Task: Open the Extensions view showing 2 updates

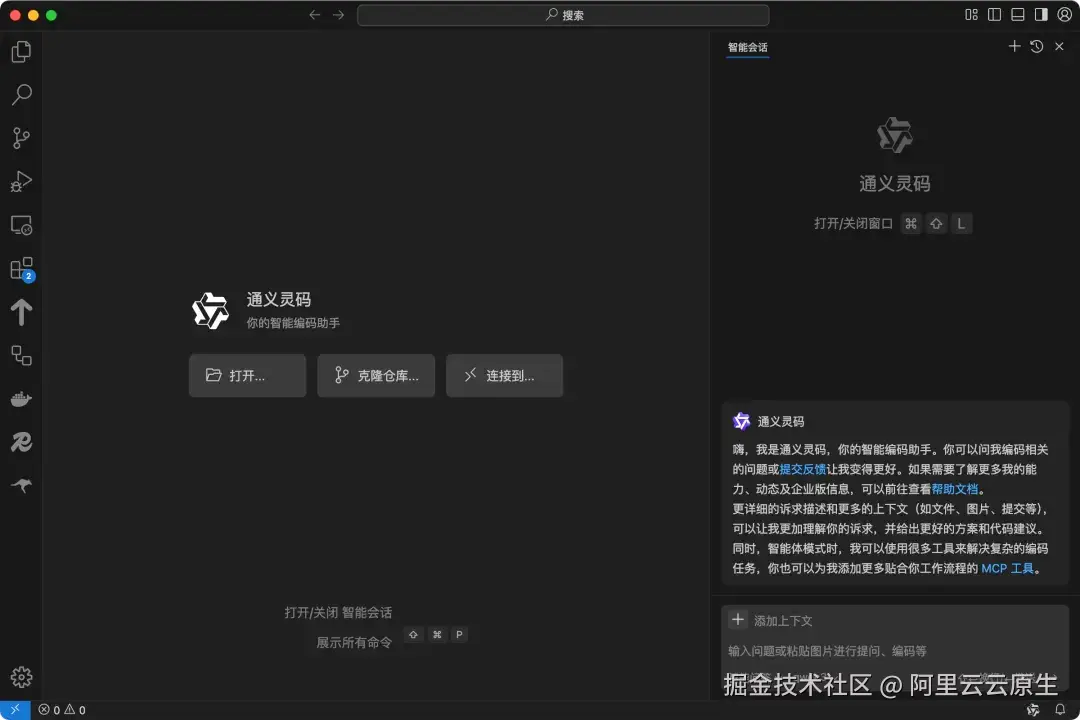Action: pos(22,268)
